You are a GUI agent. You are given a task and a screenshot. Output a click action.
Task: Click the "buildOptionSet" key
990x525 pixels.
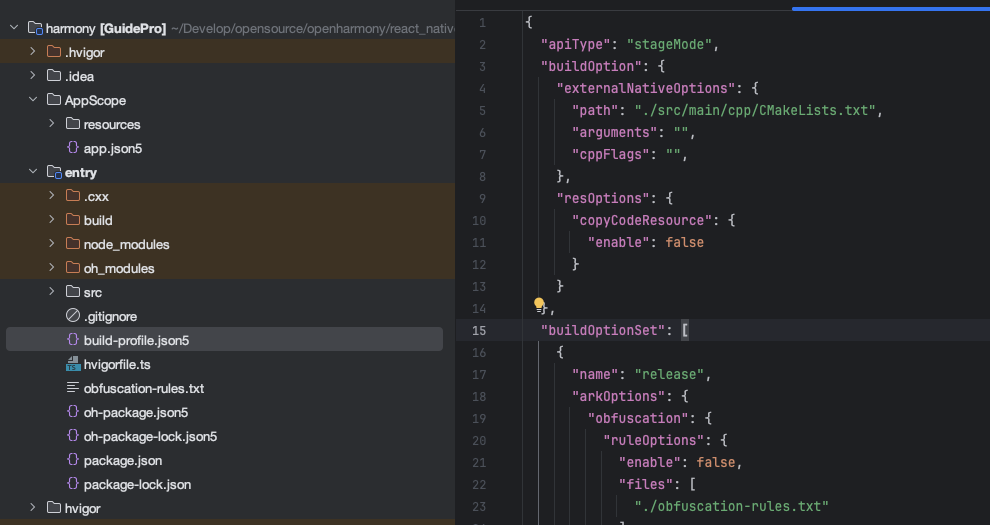click(603, 330)
